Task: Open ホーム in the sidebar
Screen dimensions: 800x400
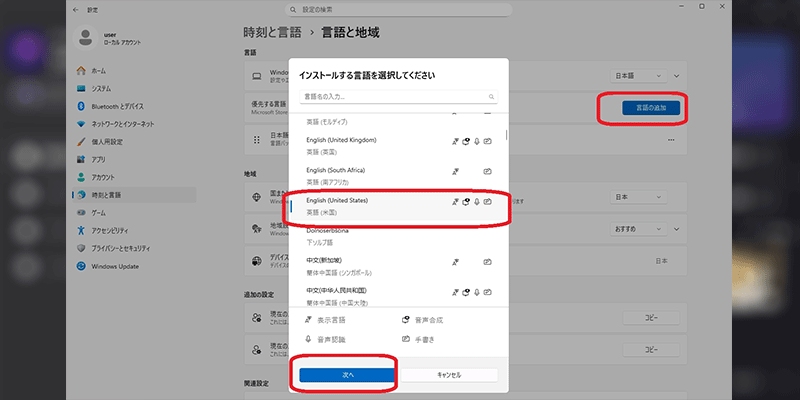Action: [x=135, y=71]
